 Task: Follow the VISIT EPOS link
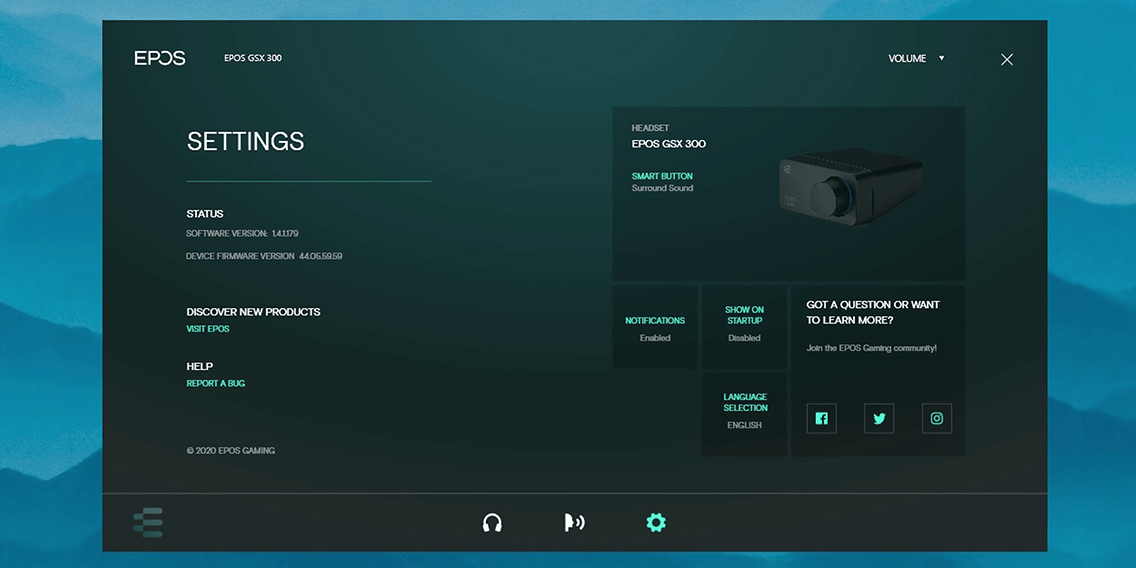pyautogui.click(x=208, y=329)
